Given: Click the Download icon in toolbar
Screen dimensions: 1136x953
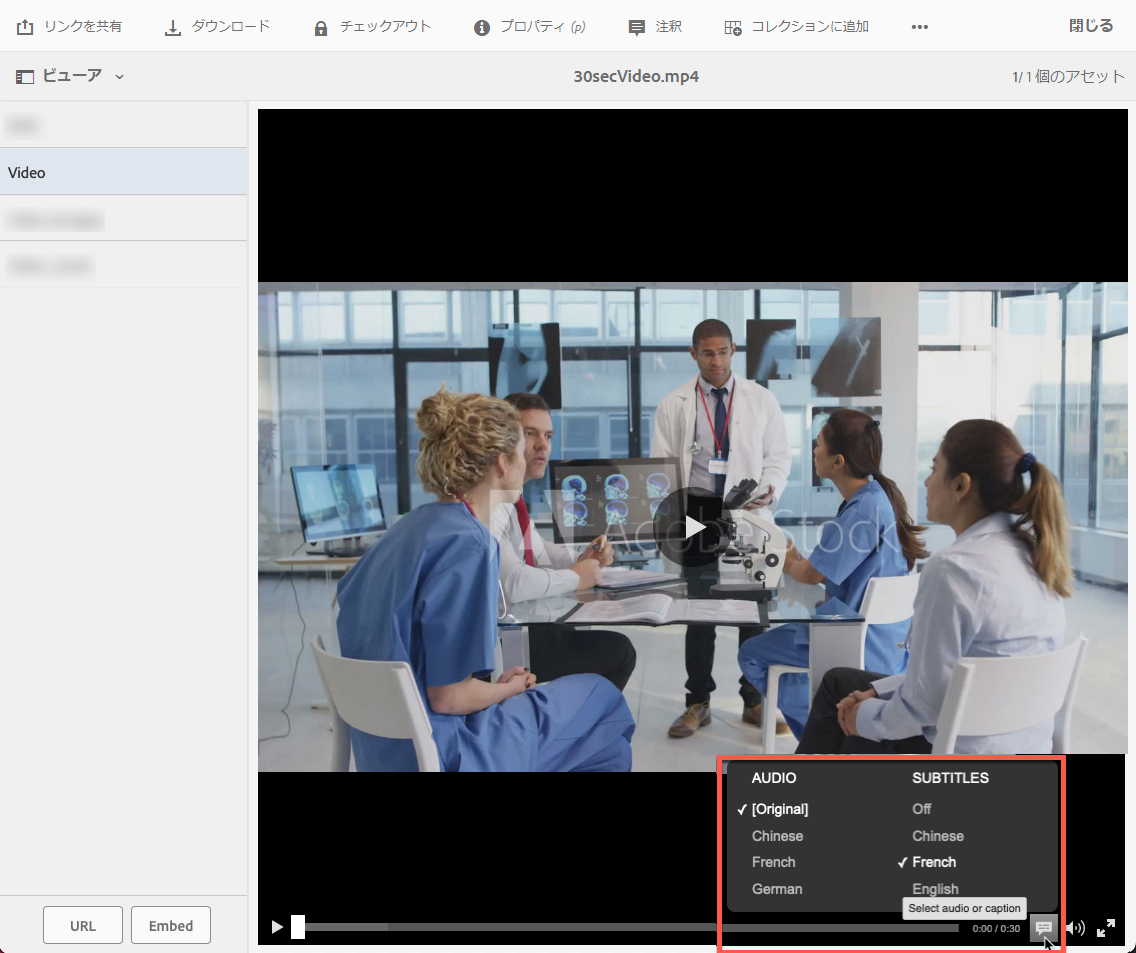Looking at the screenshot, I should click(x=173, y=27).
